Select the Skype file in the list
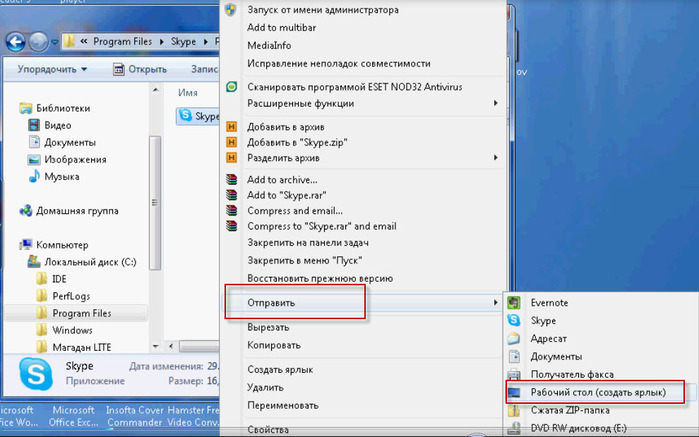The image size is (699, 437). click(x=198, y=116)
